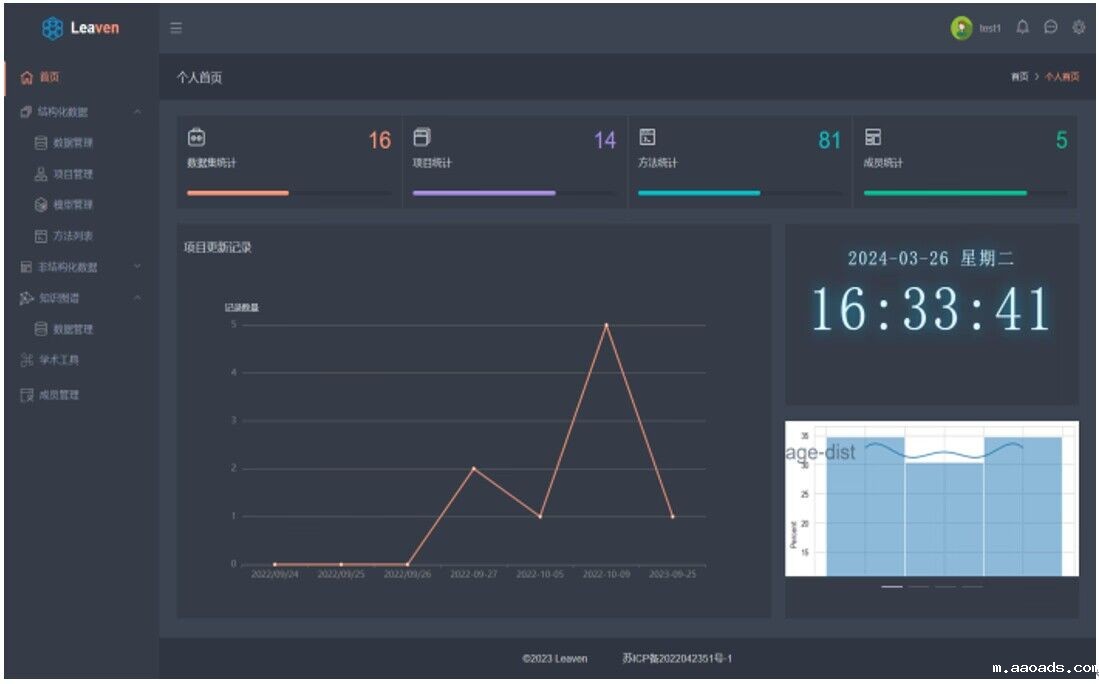Toggle the sidebar collapse hamburger icon
The height and width of the screenshot is (684, 1099).
click(176, 28)
